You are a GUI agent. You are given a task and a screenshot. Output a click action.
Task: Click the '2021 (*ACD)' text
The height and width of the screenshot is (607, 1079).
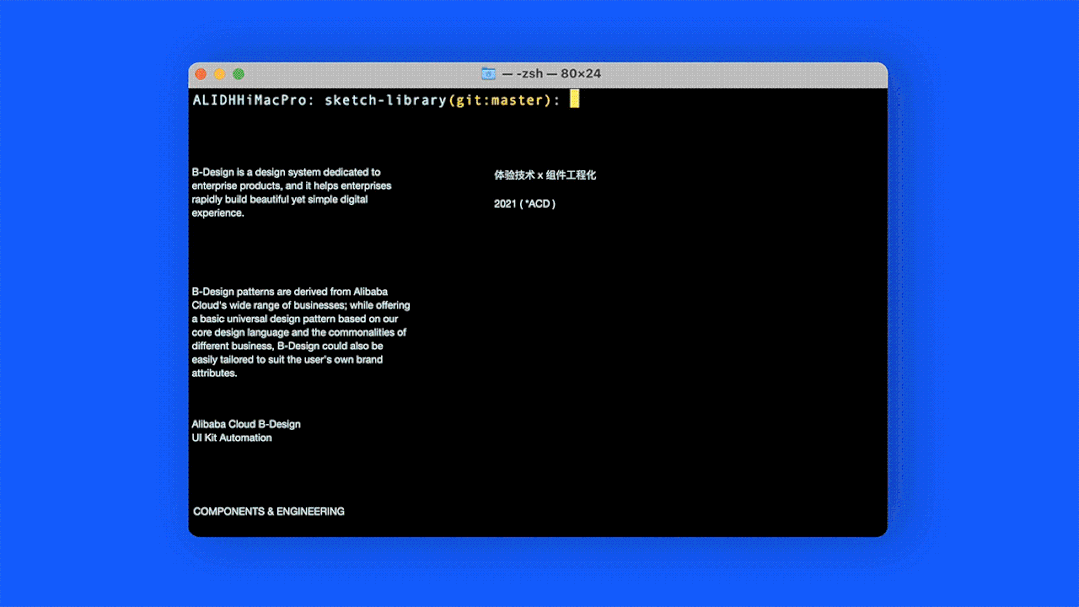(524, 204)
